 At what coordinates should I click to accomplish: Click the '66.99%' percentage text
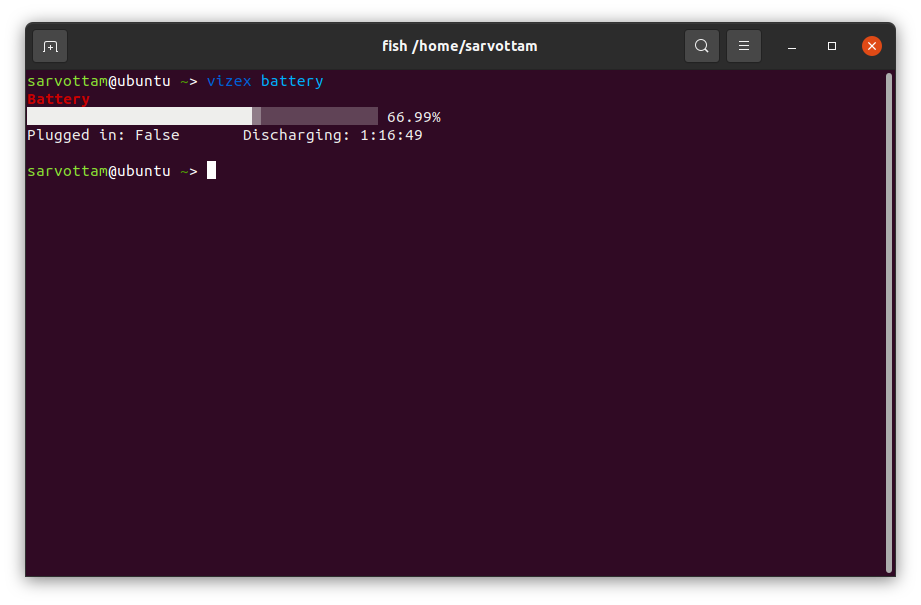click(x=414, y=117)
